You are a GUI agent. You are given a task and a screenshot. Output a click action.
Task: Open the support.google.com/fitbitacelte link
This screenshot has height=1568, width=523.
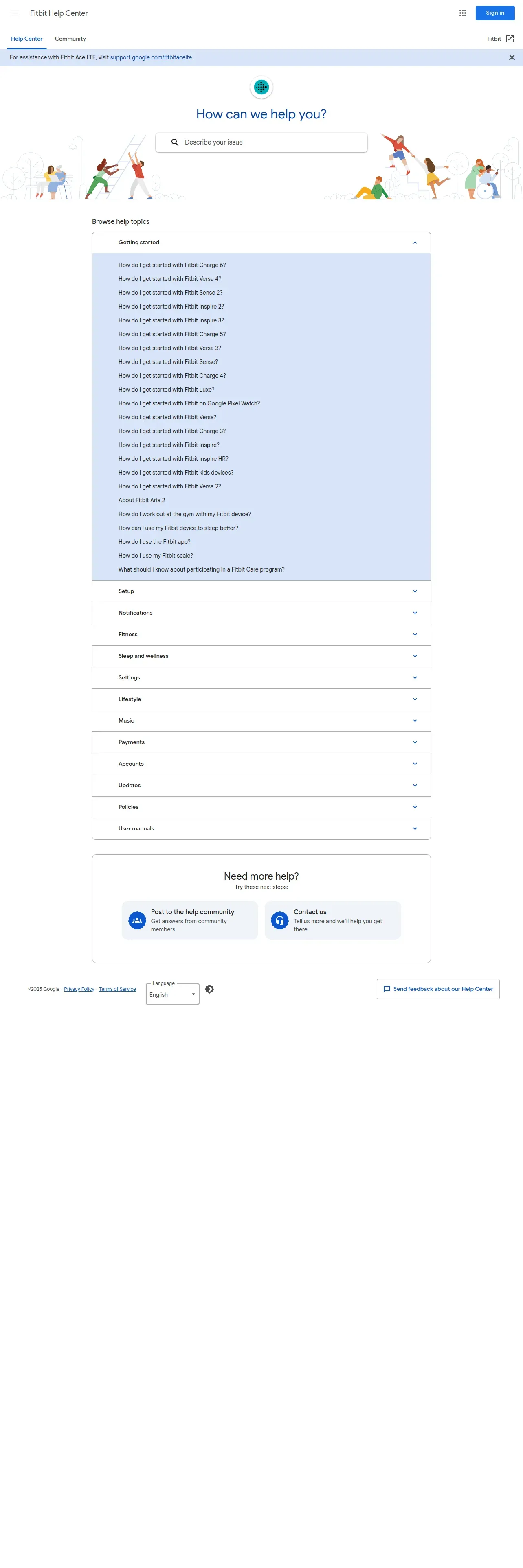(151, 58)
